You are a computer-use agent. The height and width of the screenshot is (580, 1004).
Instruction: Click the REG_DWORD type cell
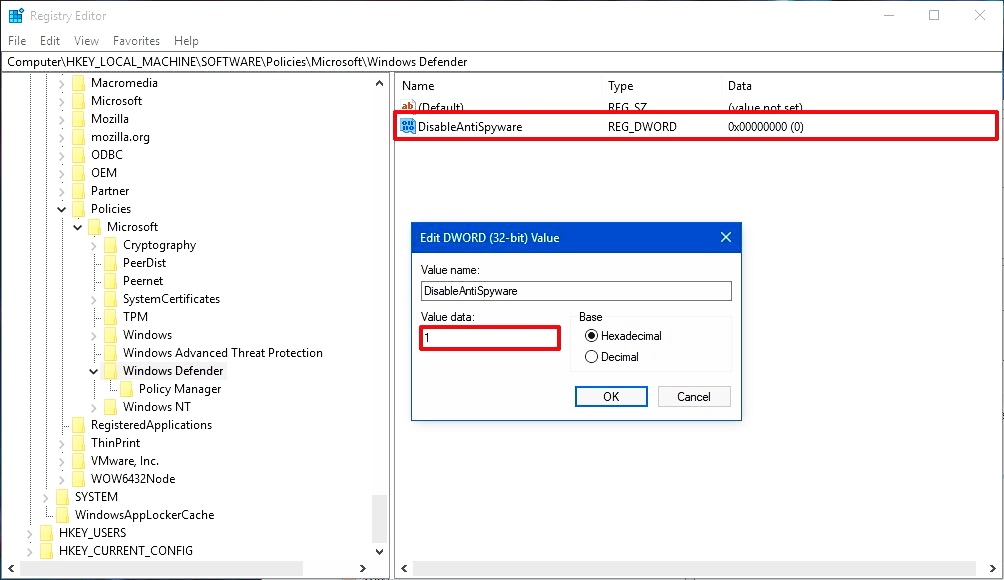point(642,127)
